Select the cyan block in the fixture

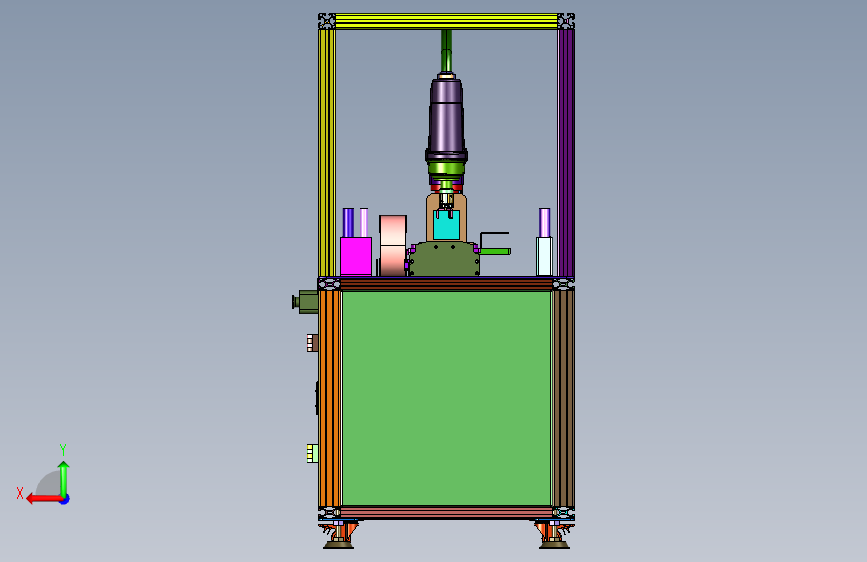(x=446, y=225)
